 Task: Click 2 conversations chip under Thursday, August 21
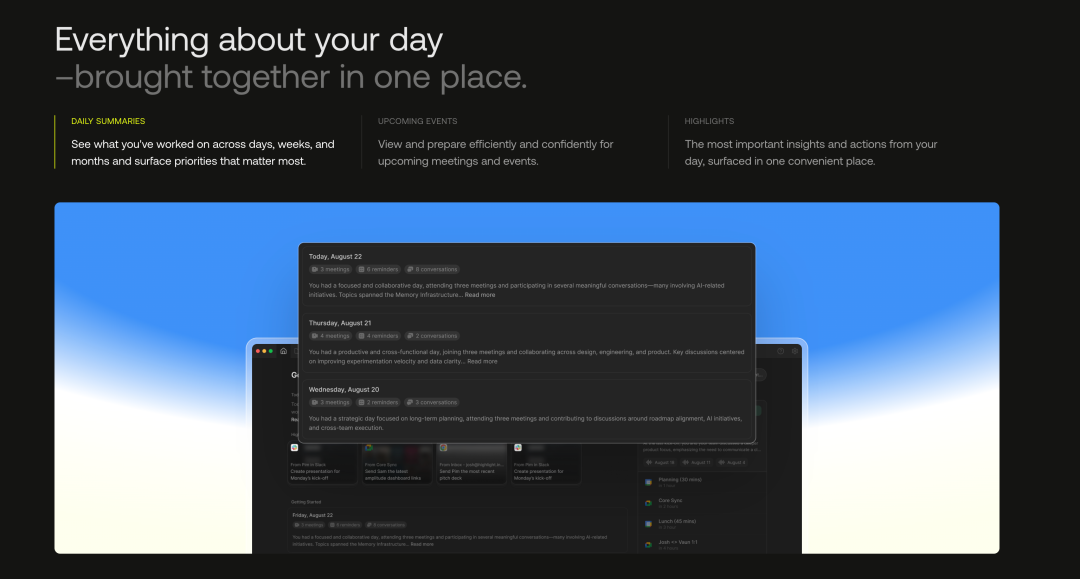[x=432, y=336]
